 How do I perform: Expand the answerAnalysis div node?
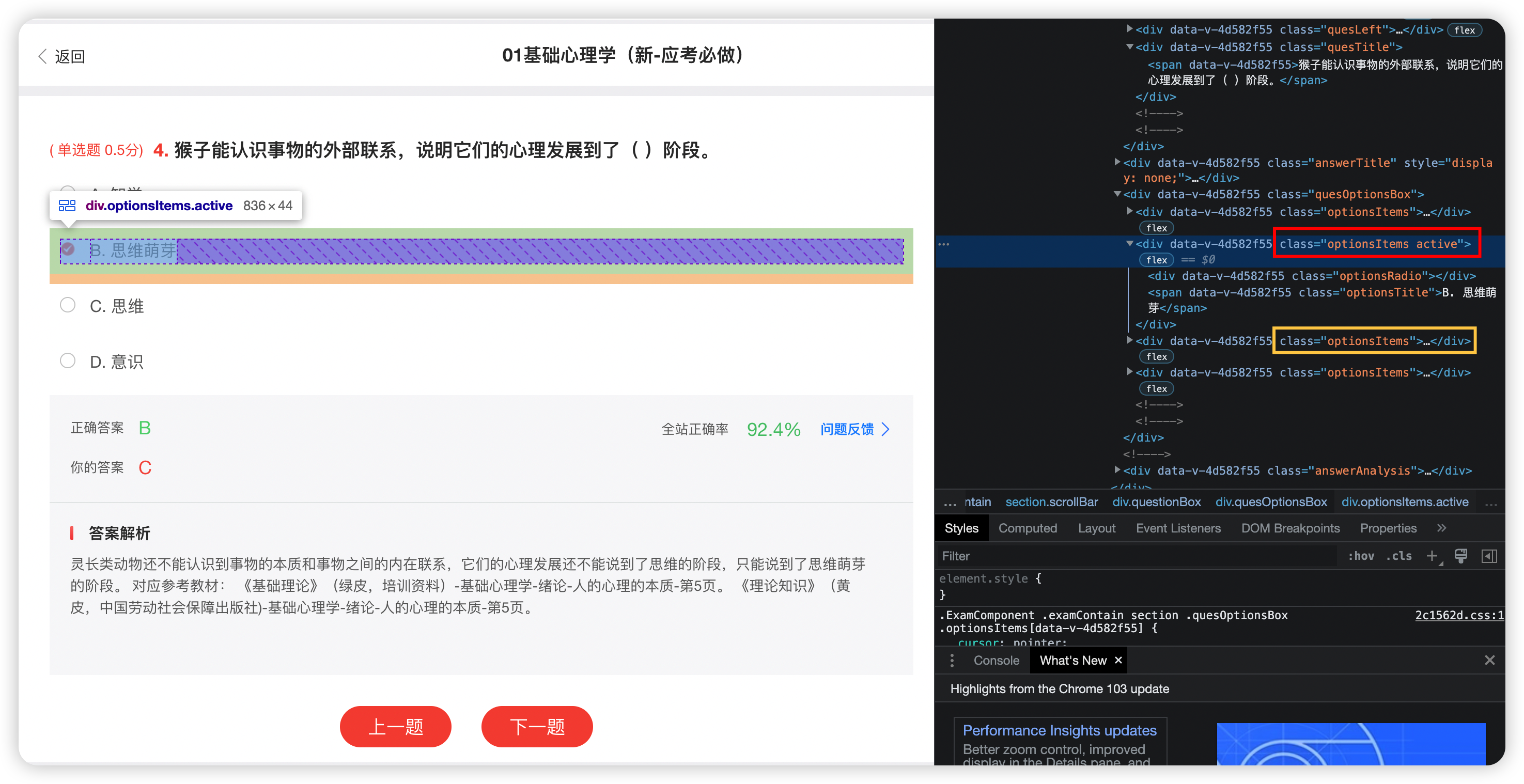click(x=1117, y=470)
